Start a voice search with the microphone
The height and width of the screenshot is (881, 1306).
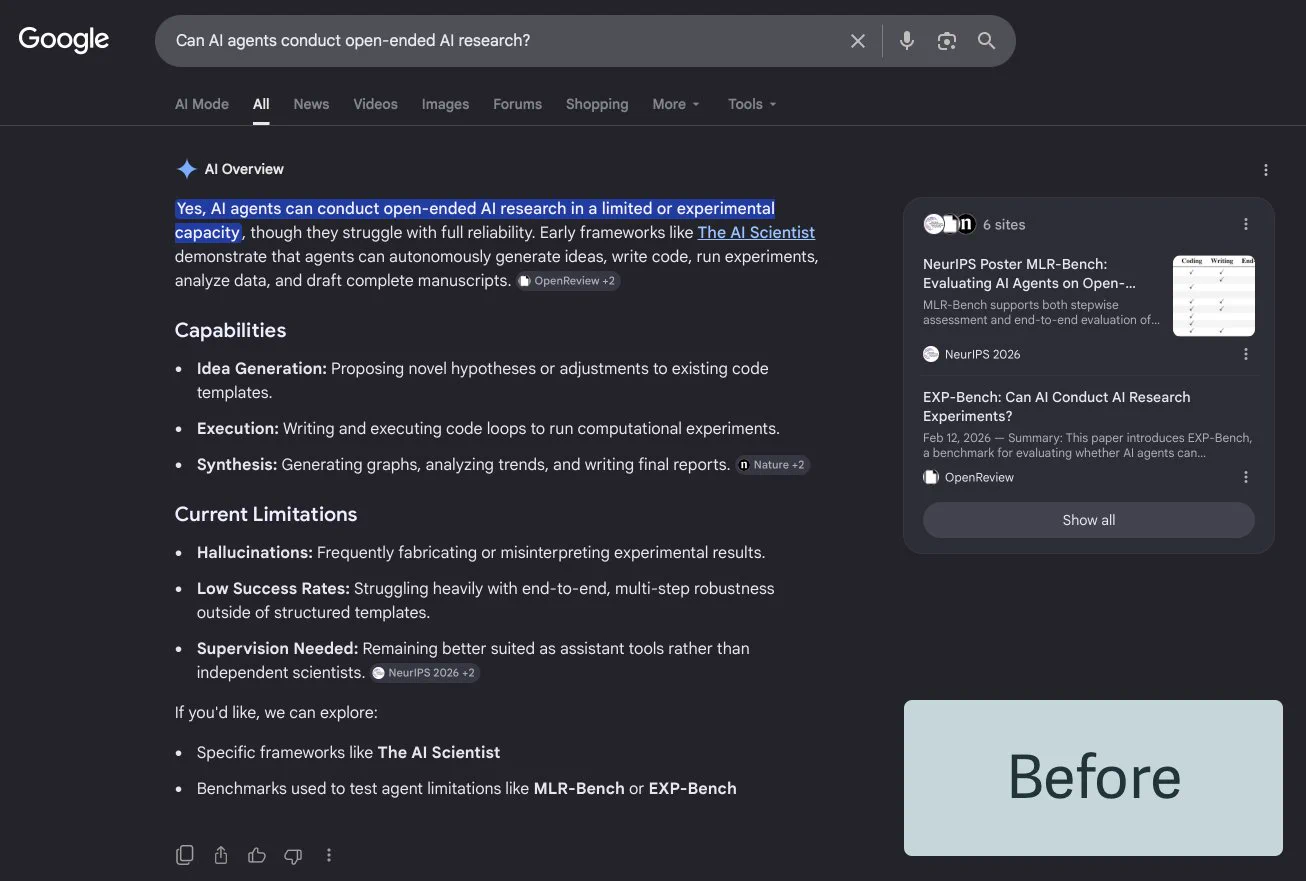pyautogui.click(x=907, y=41)
